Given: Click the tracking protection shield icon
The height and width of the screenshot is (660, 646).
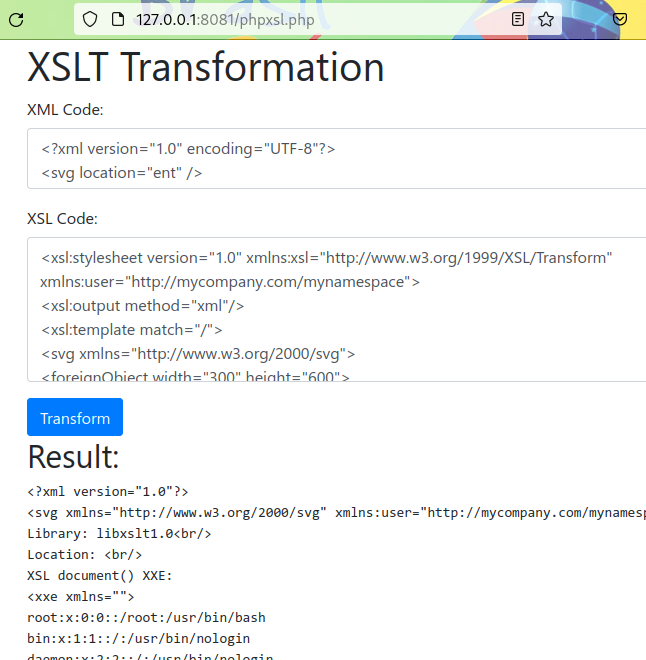Looking at the screenshot, I should [x=90, y=19].
